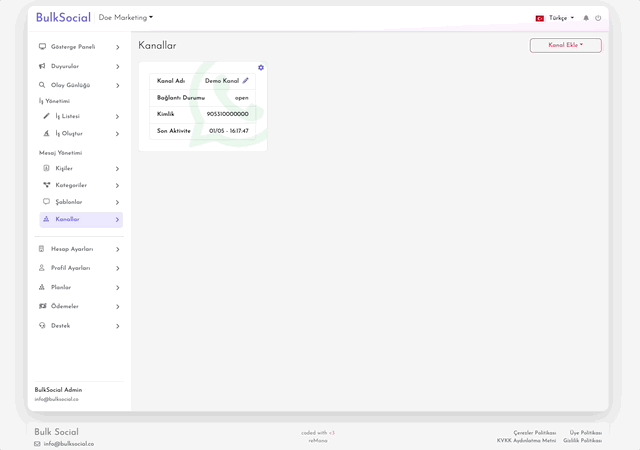
Task: Click the Kategoriler nodes icon
Action: 46,185
